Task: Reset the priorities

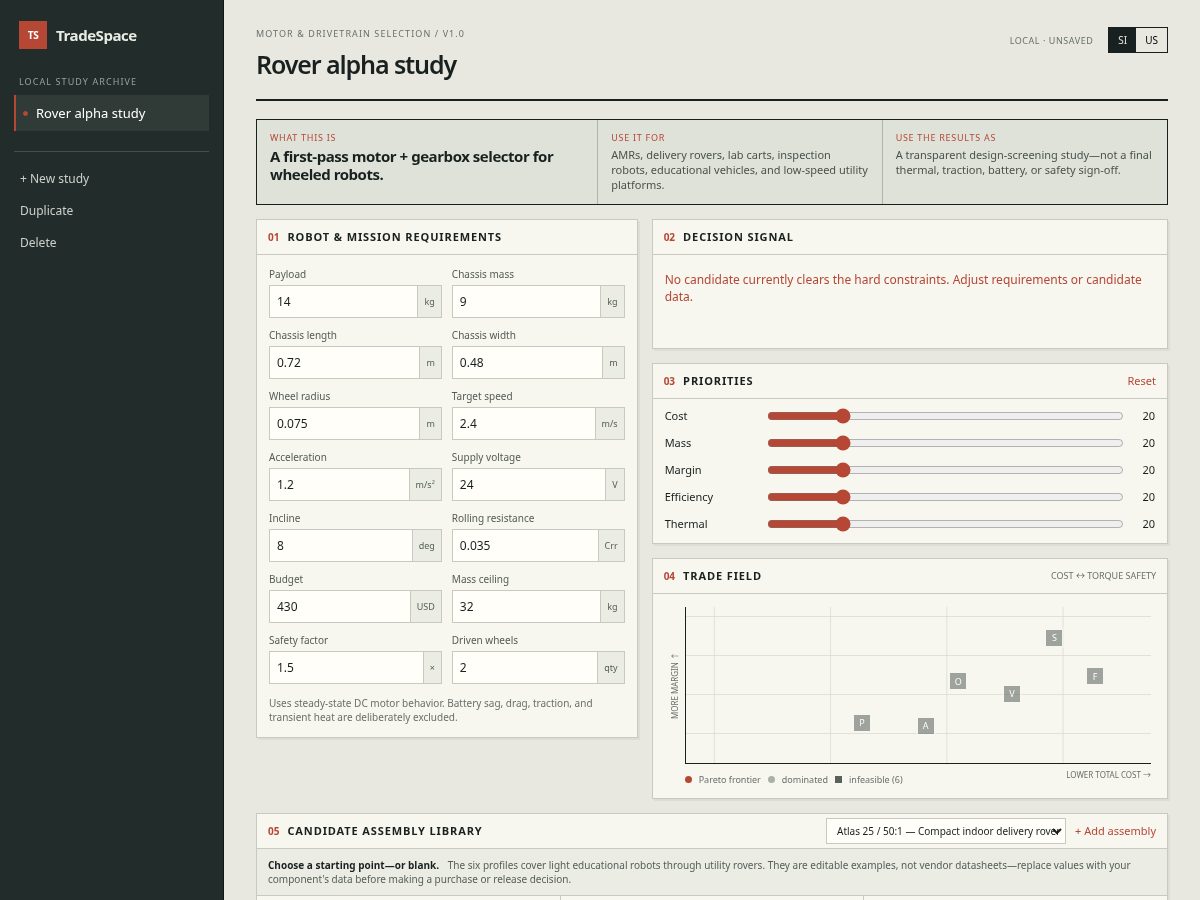Action: 1141,381
